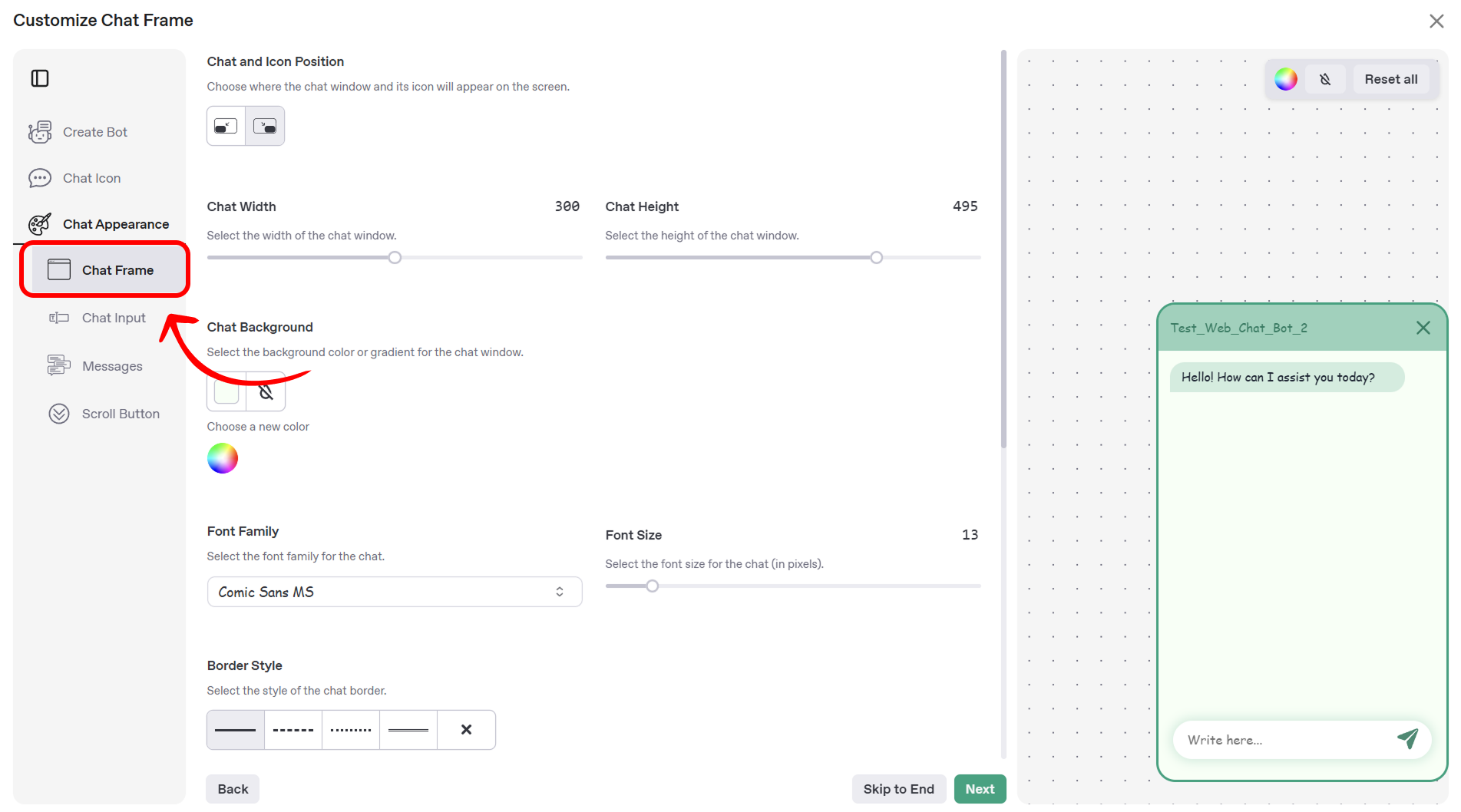Select the Chat Input sidebar item
Image resolution: width=1461 pixels, height=812 pixels.
tap(98, 318)
